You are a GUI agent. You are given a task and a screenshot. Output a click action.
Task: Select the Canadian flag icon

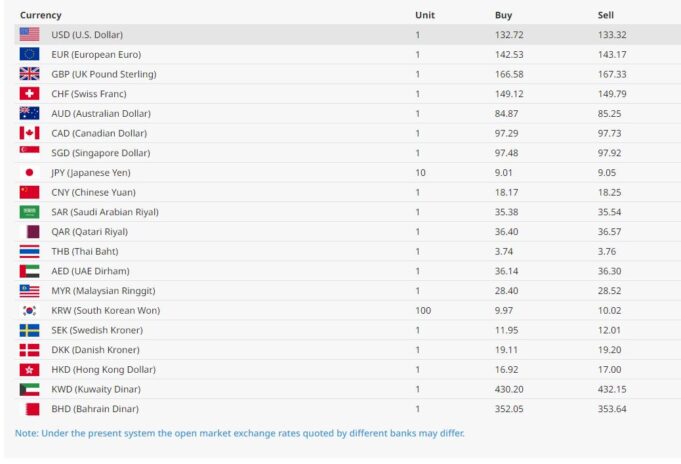click(29, 133)
